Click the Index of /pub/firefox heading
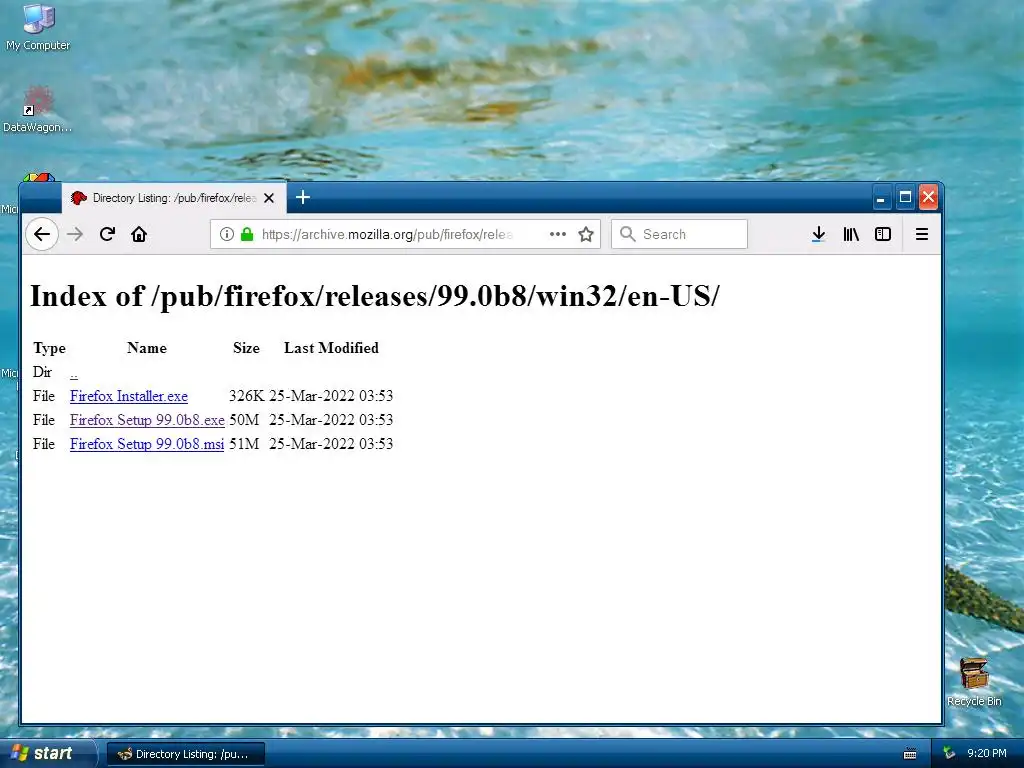 [375, 296]
